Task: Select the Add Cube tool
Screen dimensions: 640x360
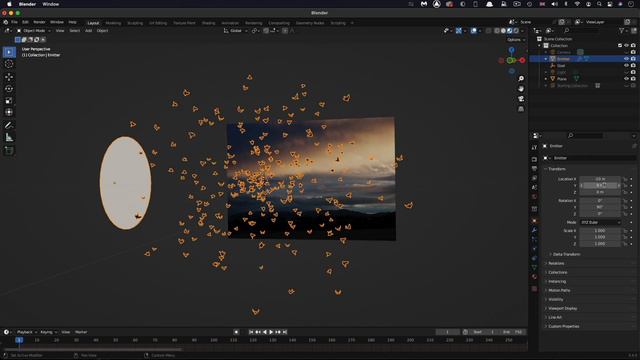Action: (x=9, y=151)
